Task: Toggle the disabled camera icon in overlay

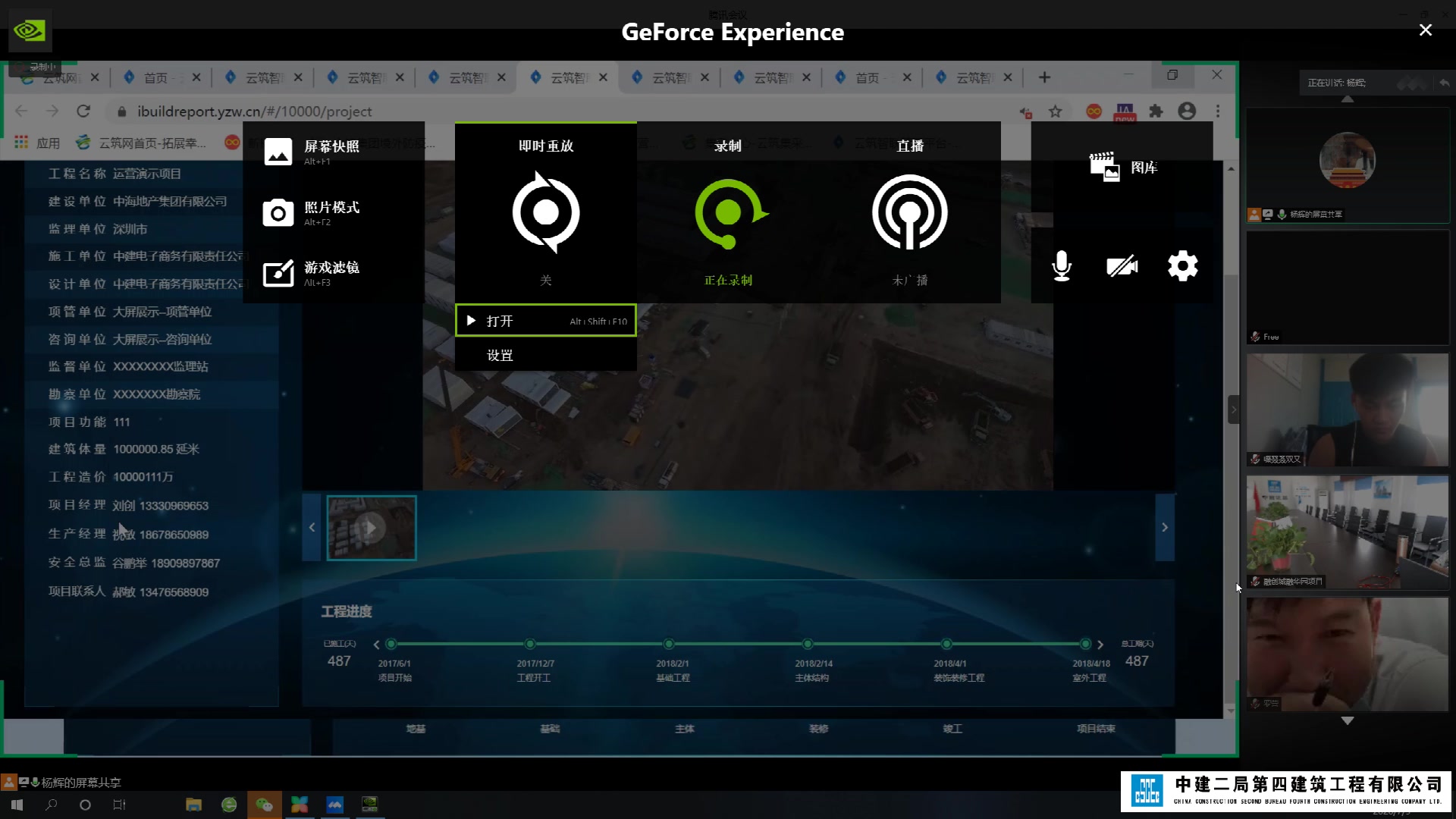Action: pos(1122,266)
